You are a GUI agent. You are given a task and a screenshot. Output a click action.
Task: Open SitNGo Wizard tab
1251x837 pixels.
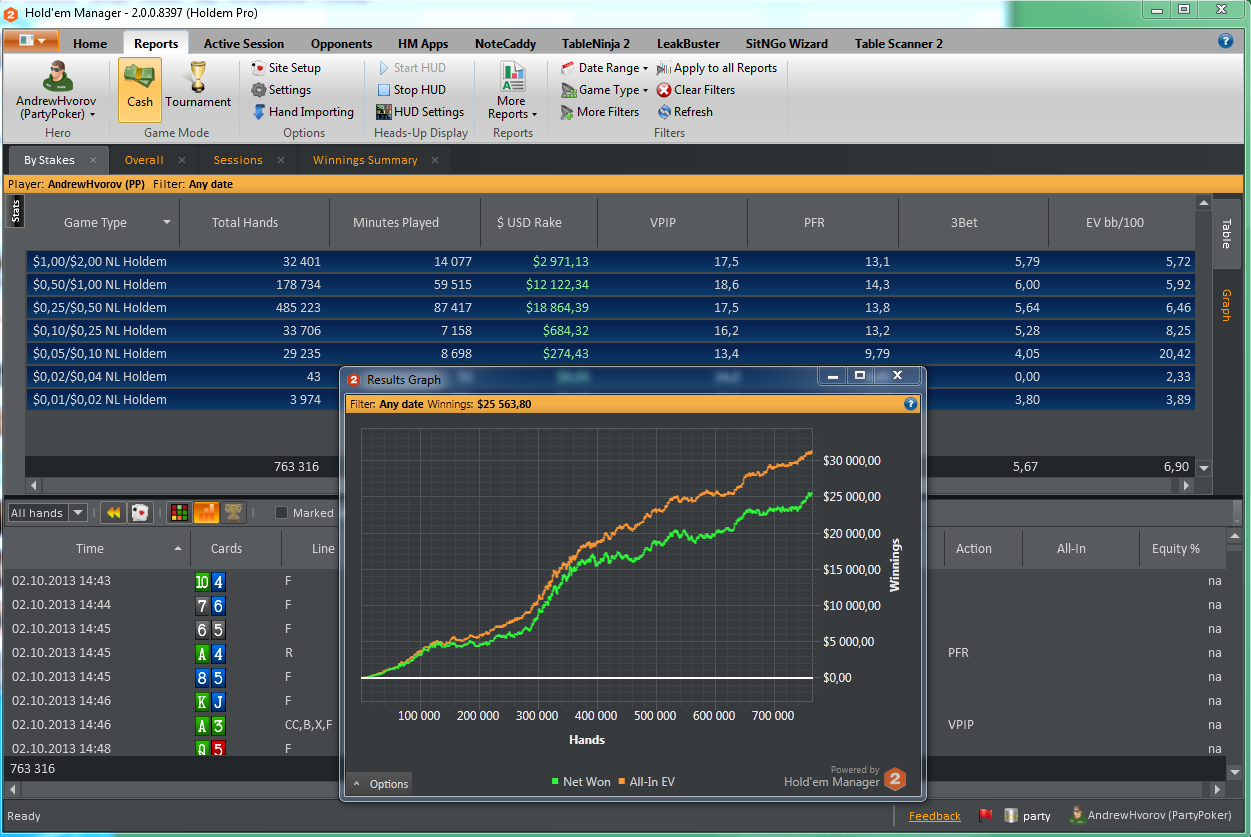pos(787,43)
